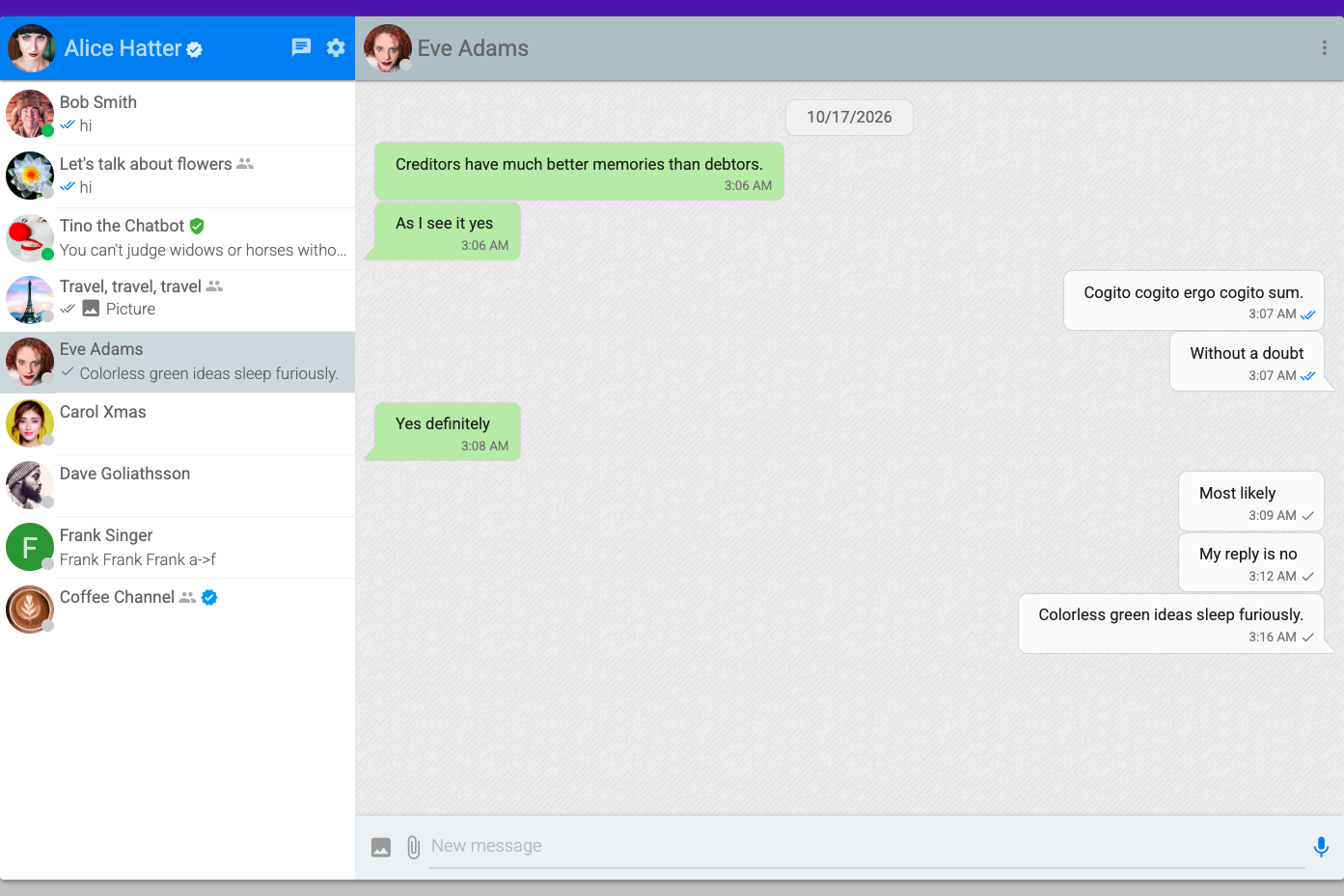Viewport: 1344px width, 896px height.
Task: Open the new chat icon
Action: tap(301, 47)
